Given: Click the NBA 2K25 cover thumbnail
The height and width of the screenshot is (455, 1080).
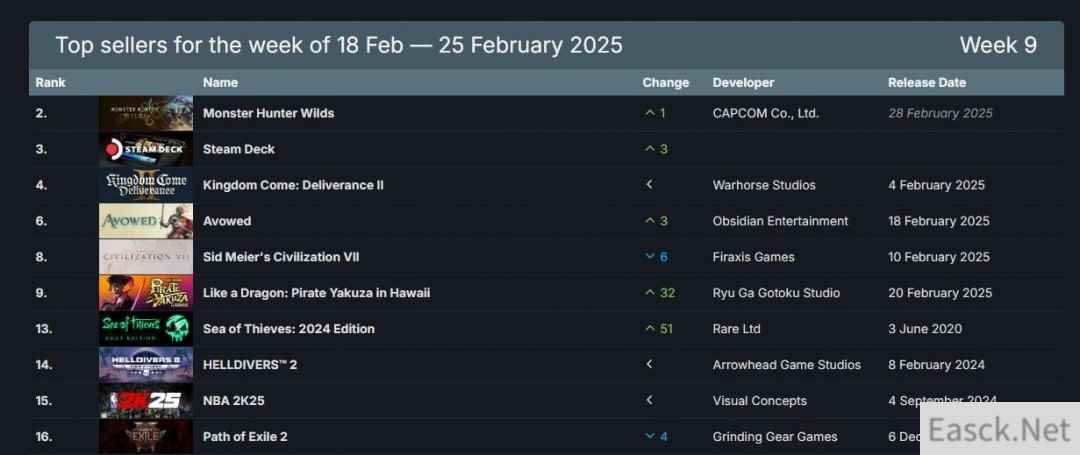Looking at the screenshot, I should point(146,401).
